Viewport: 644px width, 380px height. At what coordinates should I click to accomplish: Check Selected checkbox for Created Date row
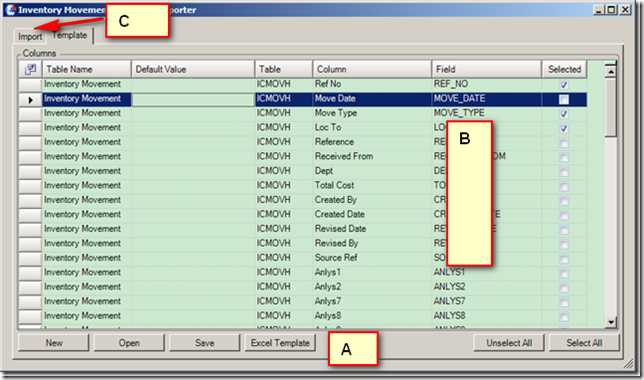click(x=564, y=216)
